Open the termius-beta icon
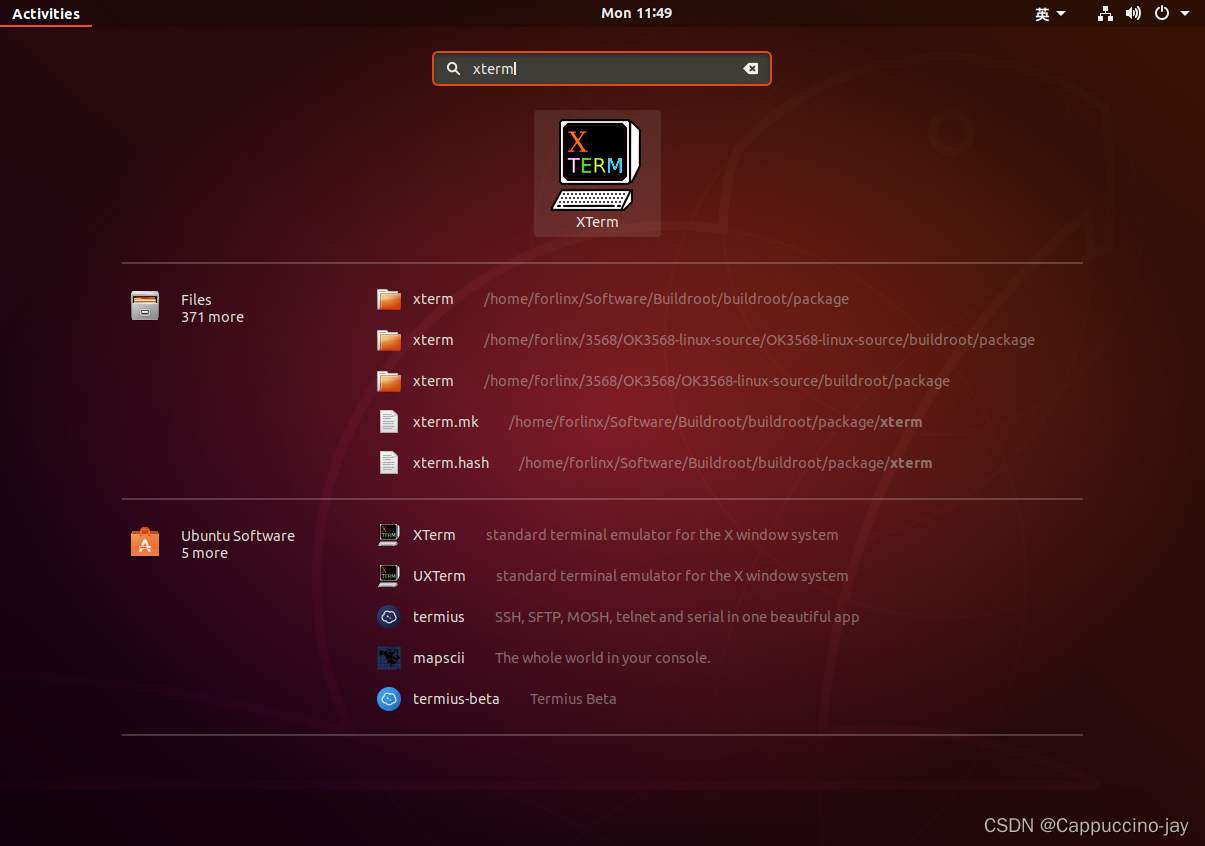 click(389, 698)
